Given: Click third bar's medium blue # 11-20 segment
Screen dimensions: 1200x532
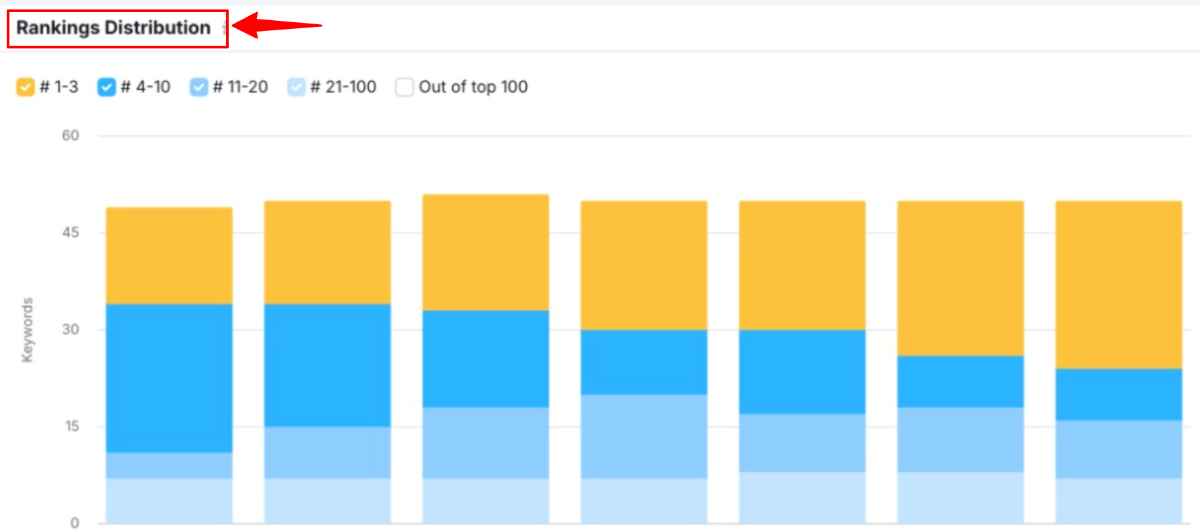Looking at the screenshot, I should (486, 442).
